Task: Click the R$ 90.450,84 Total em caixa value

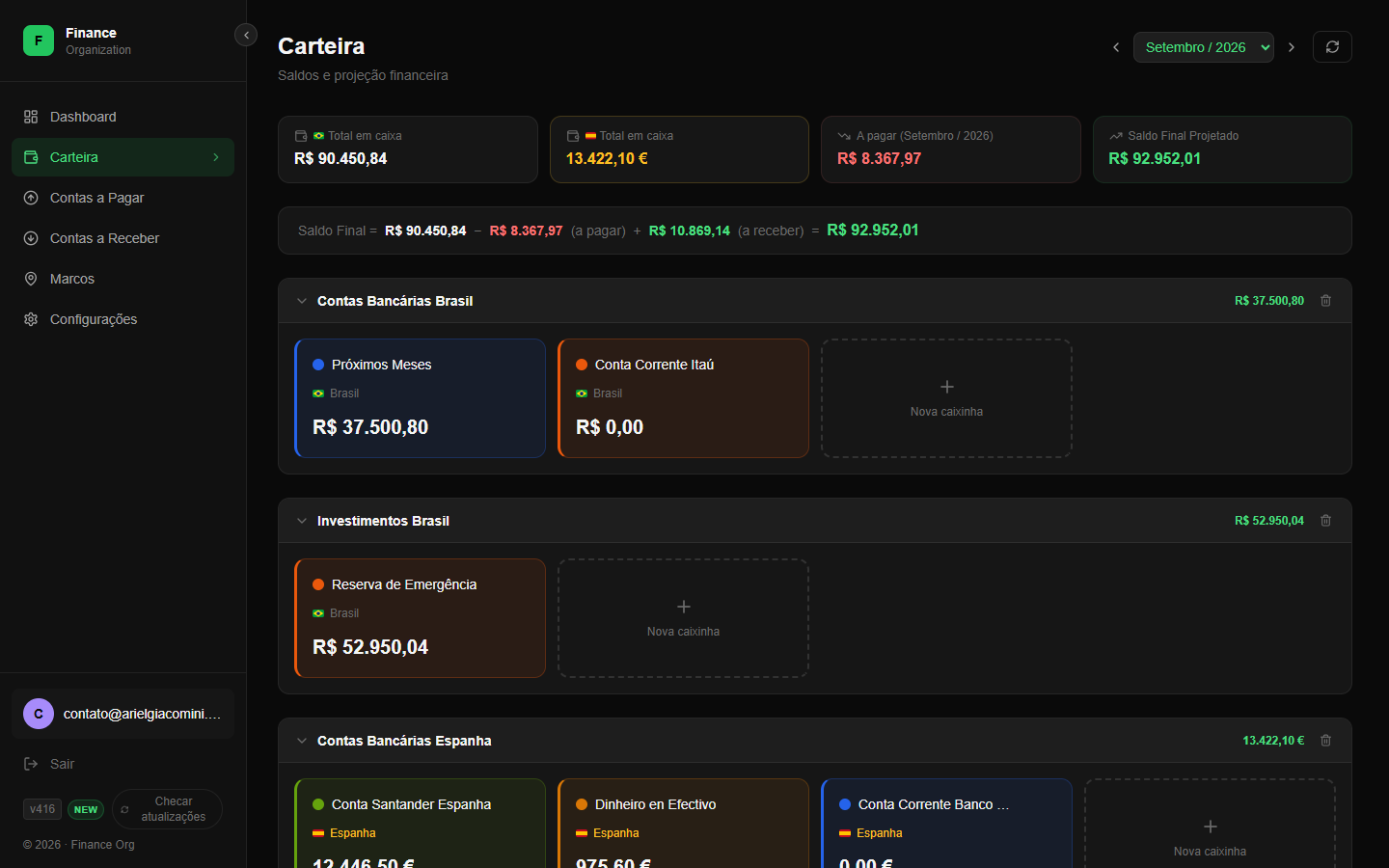Action: click(x=340, y=158)
